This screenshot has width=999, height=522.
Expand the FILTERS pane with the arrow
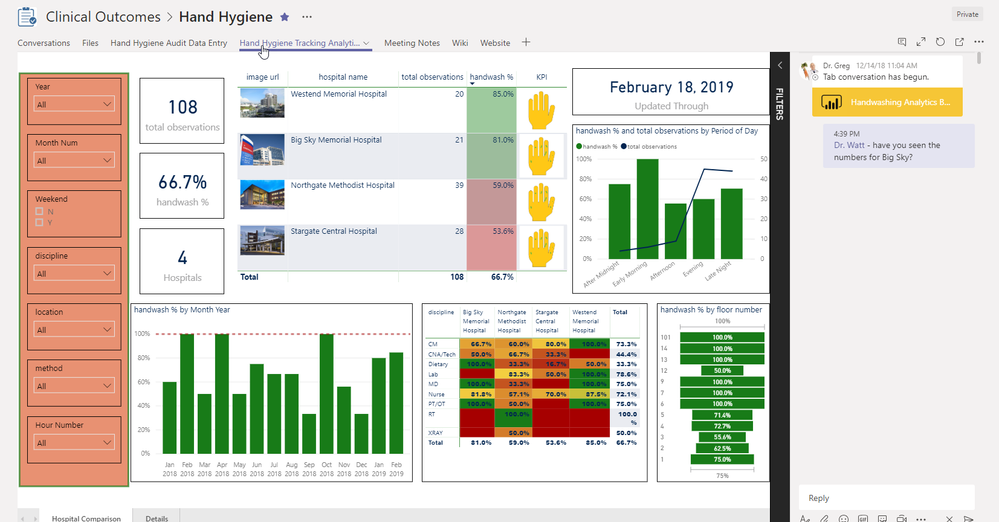pos(780,65)
